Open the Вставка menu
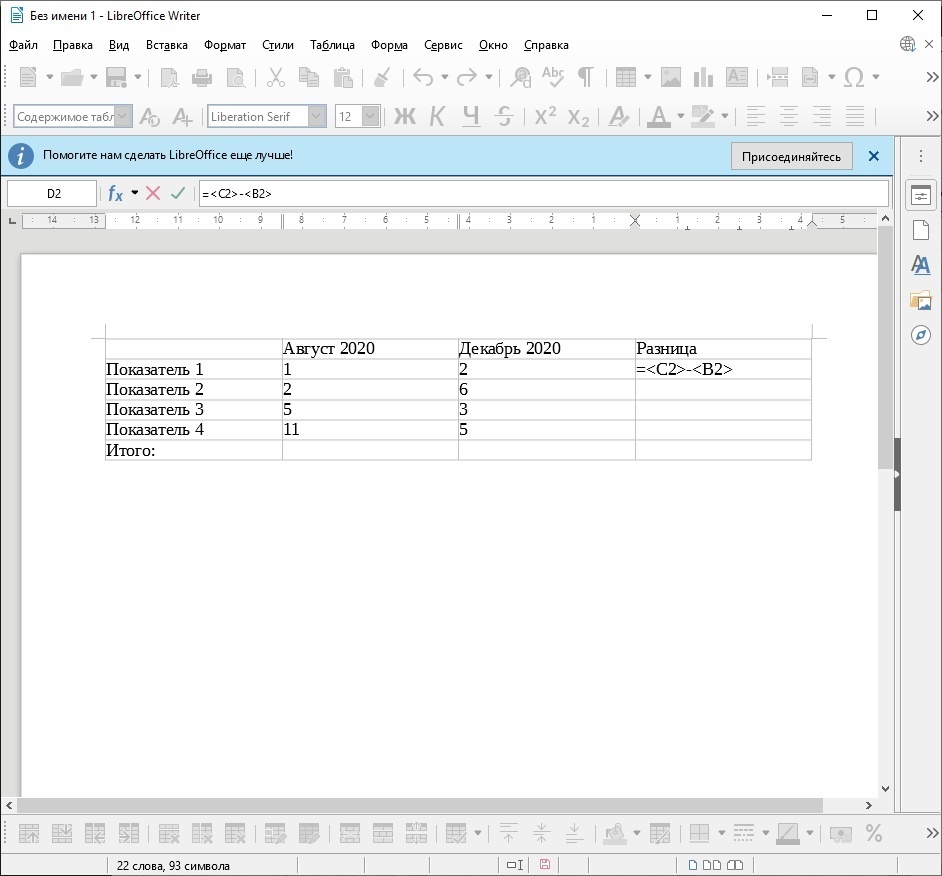The image size is (942, 876). (166, 45)
